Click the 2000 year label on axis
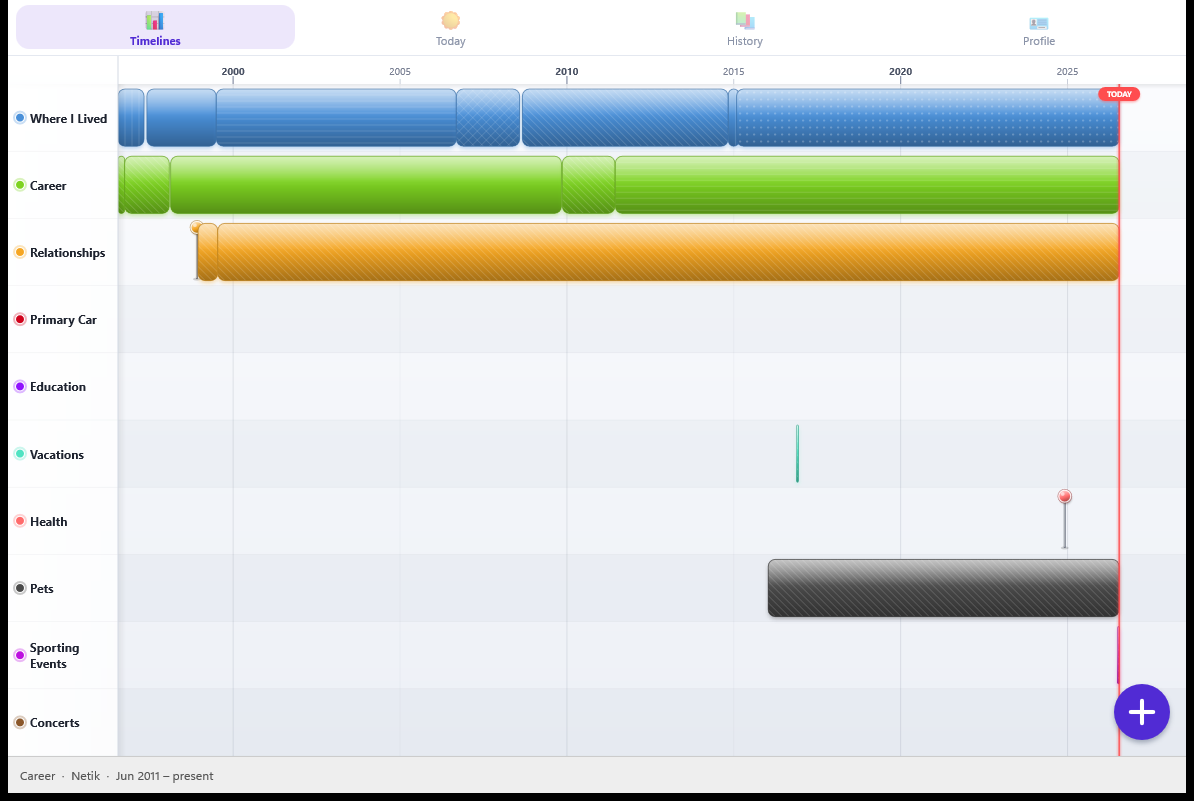 [x=233, y=72]
